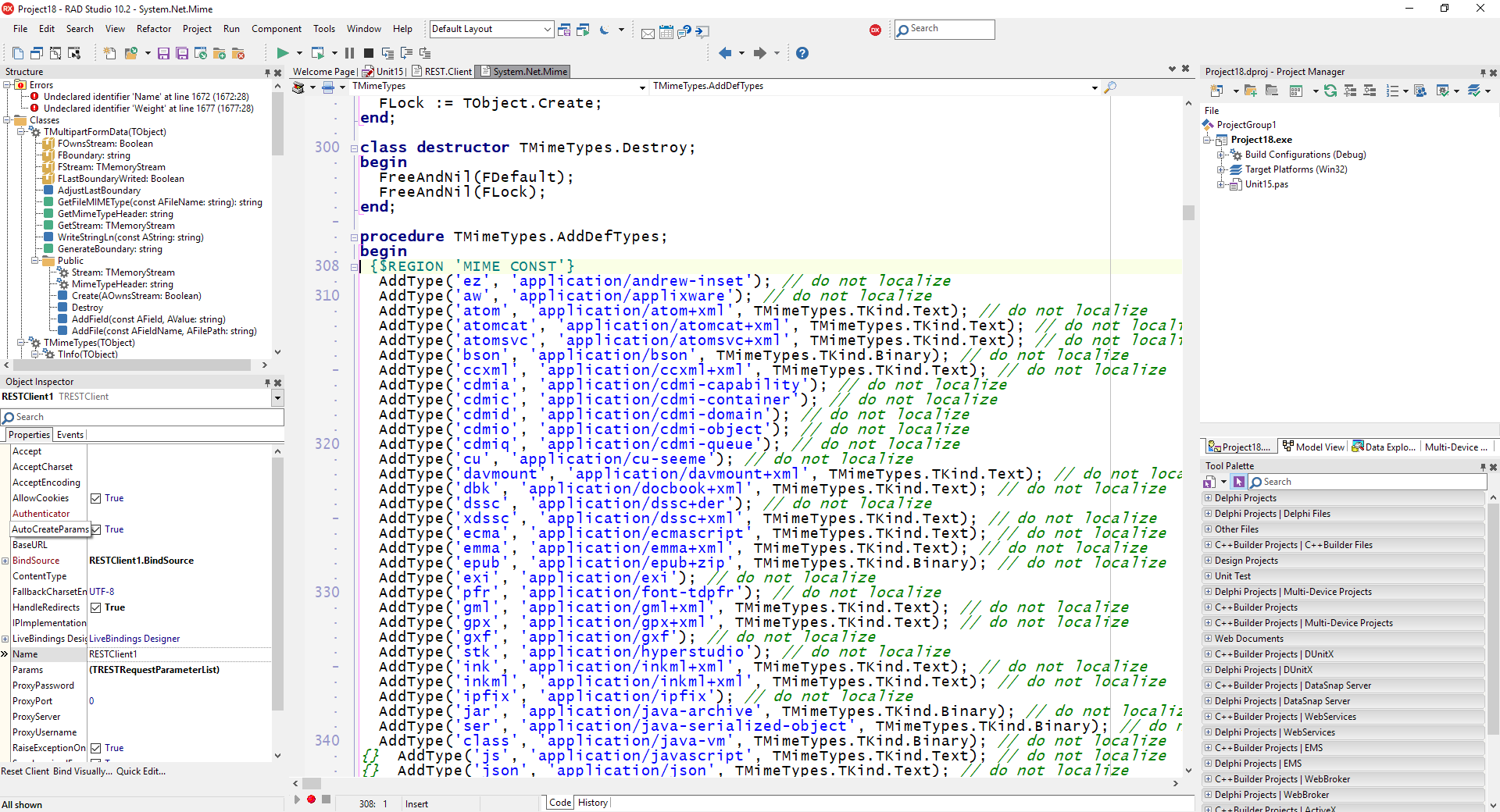The height and width of the screenshot is (812, 1500).
Task: Click the Remove file from project icon
Action: tap(238, 53)
